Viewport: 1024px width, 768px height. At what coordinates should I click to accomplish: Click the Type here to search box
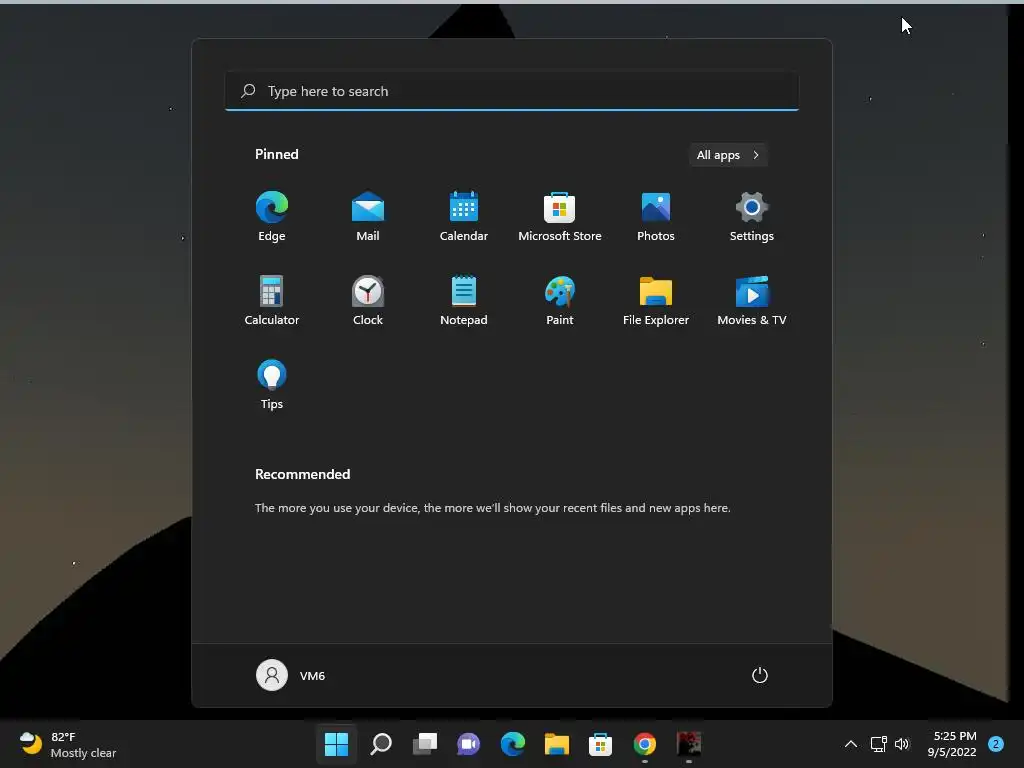pyautogui.click(x=512, y=91)
